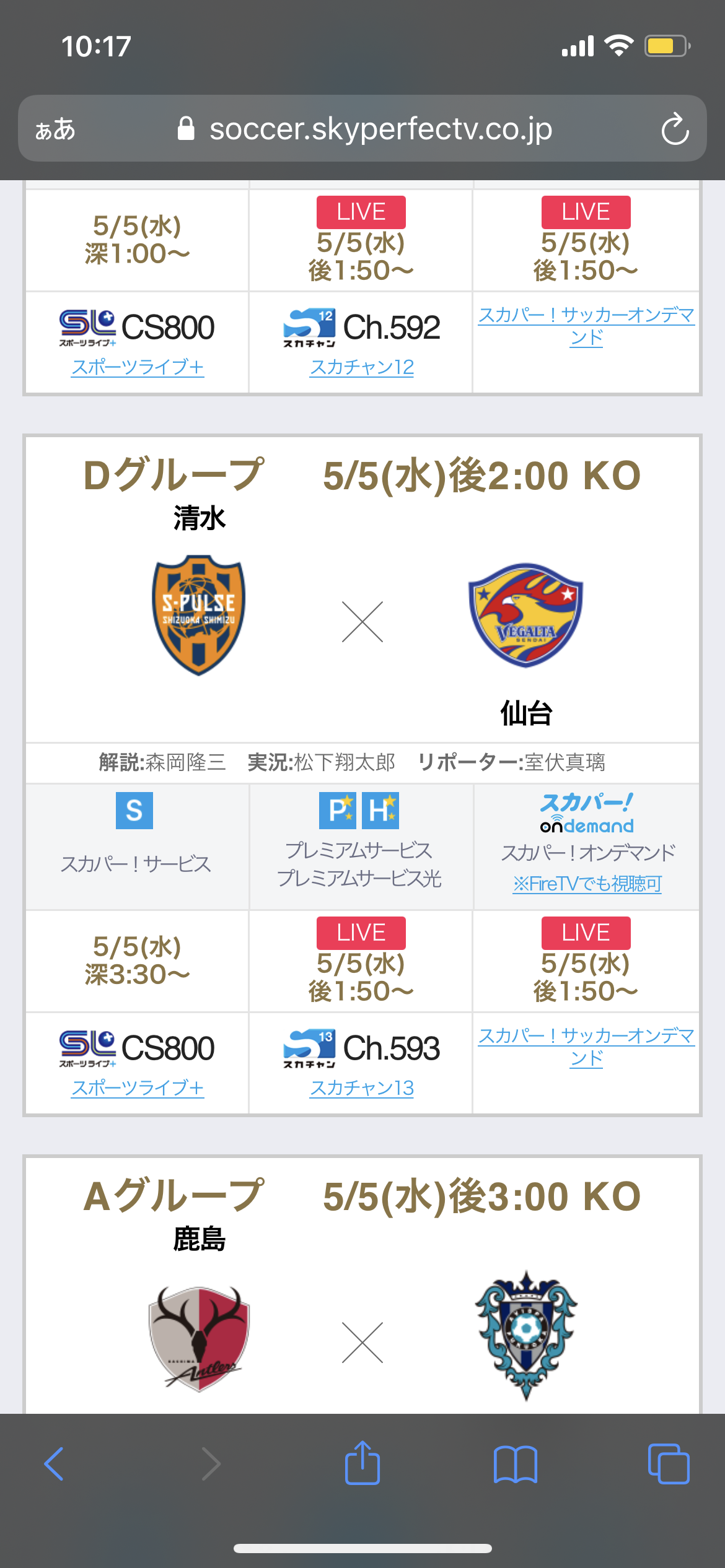The width and height of the screenshot is (725, 1568).
Task: Open ※FireTVでも視聴可 link
Action: tap(587, 884)
